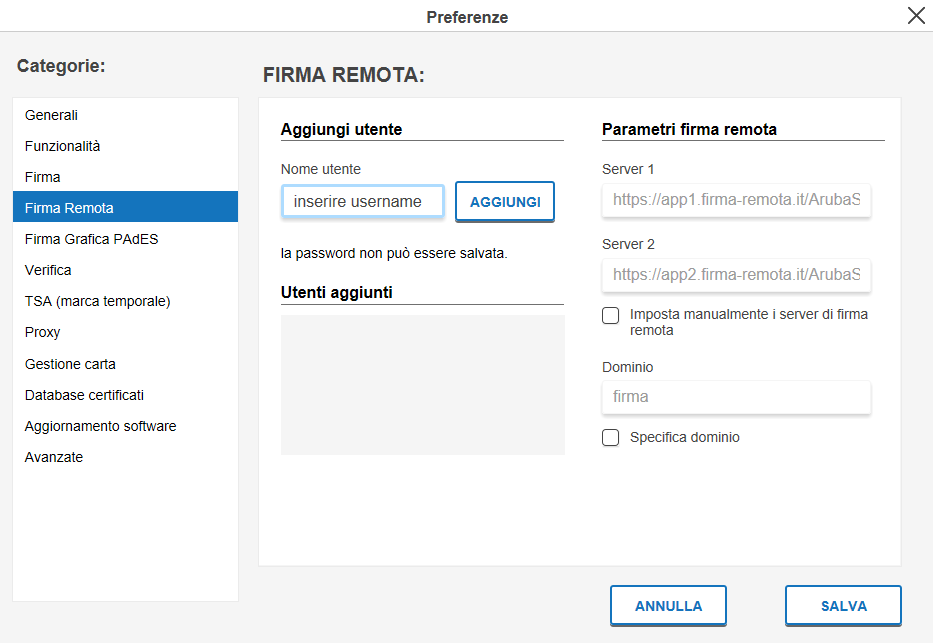Open Gestione carta settings
This screenshot has height=643, width=933.
pos(126,364)
